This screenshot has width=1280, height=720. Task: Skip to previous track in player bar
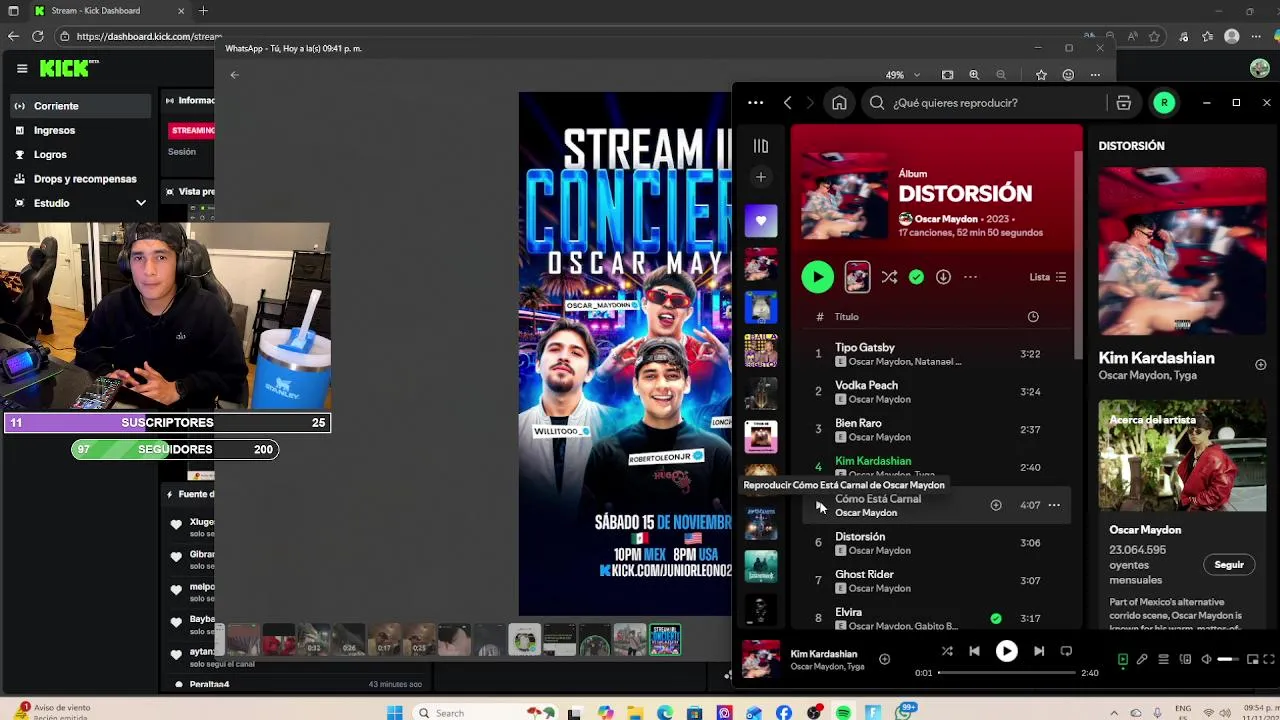(974, 651)
